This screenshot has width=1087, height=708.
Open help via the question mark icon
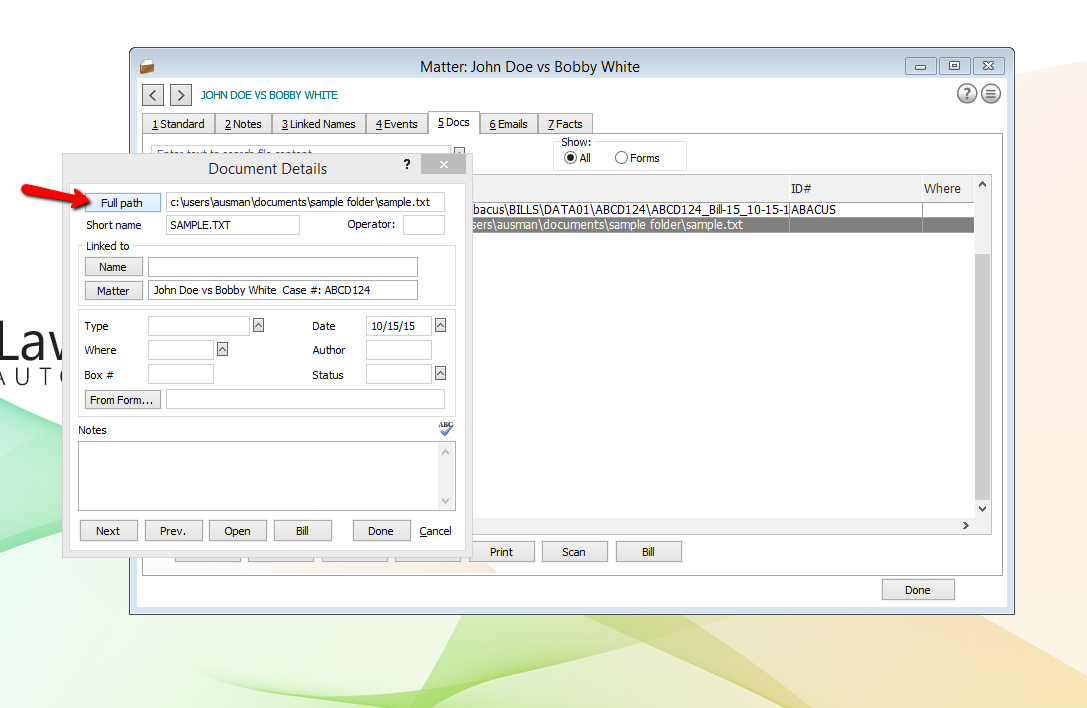(x=966, y=93)
